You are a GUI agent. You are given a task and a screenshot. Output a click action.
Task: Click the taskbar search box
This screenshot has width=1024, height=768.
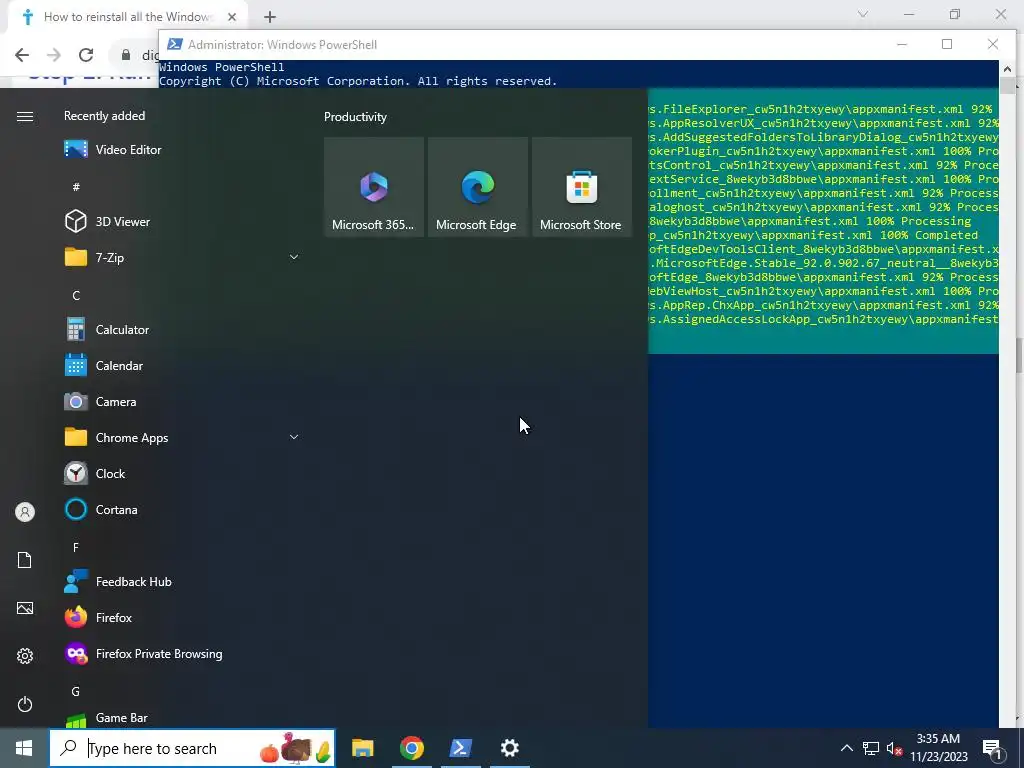[193, 748]
